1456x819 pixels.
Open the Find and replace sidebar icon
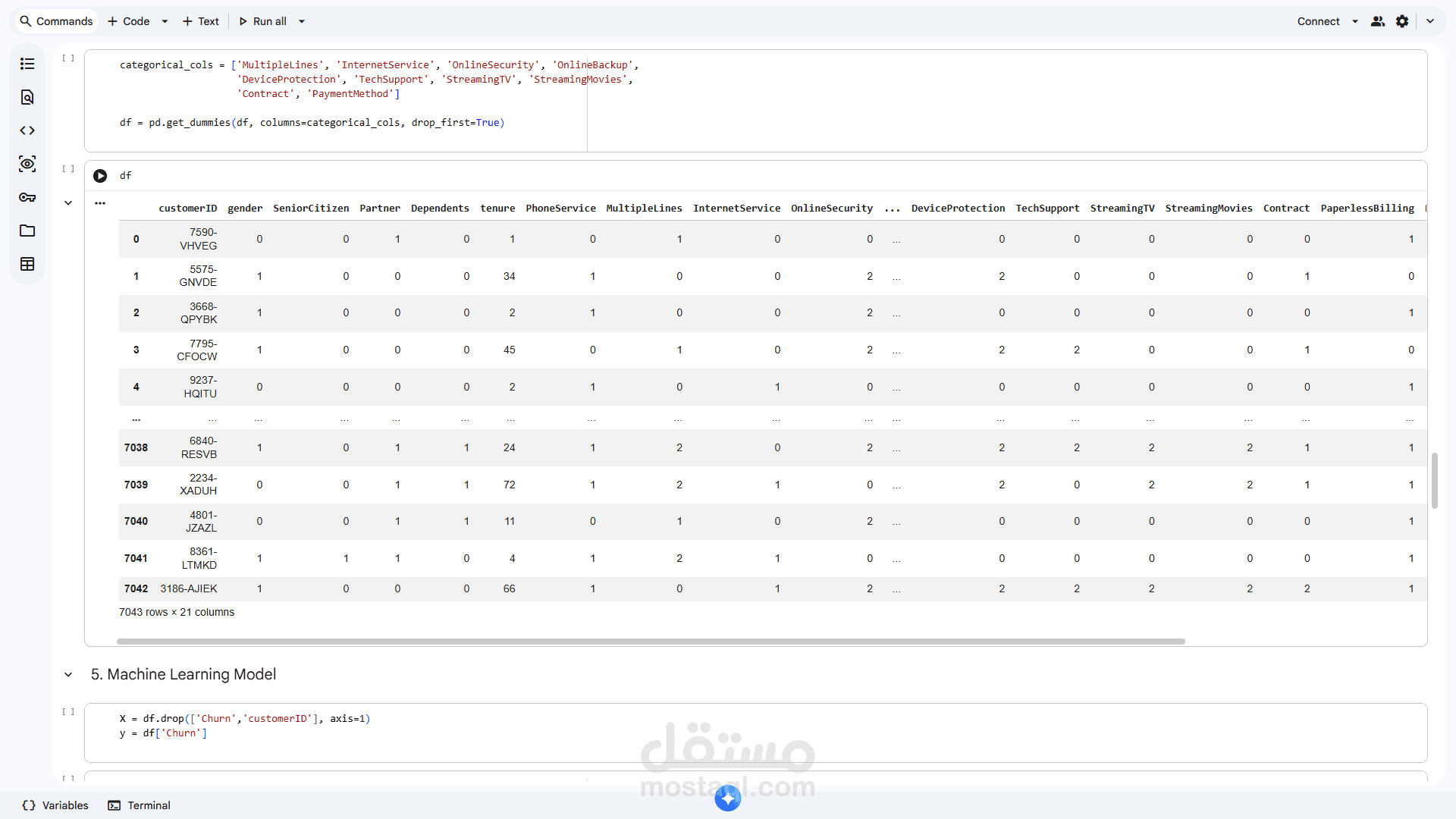[x=27, y=97]
